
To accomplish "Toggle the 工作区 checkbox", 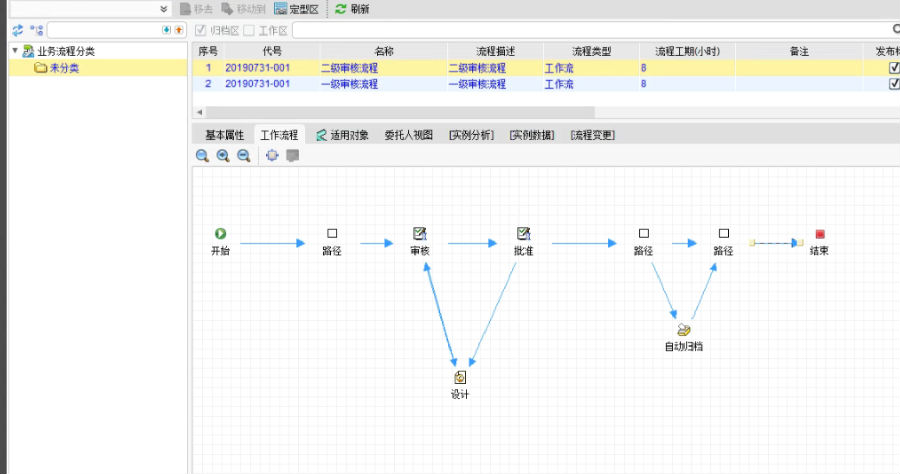I will click(249, 31).
